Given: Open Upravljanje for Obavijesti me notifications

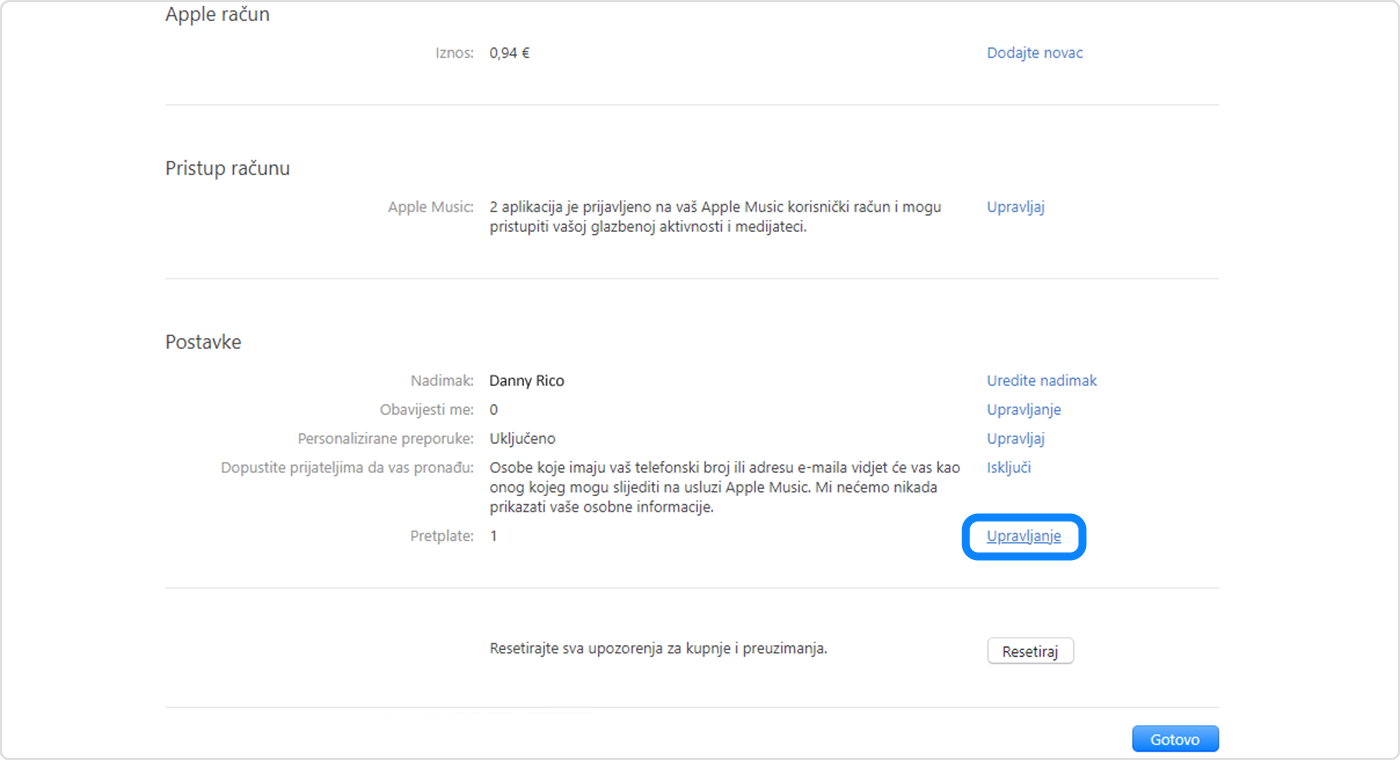Looking at the screenshot, I should (1023, 409).
